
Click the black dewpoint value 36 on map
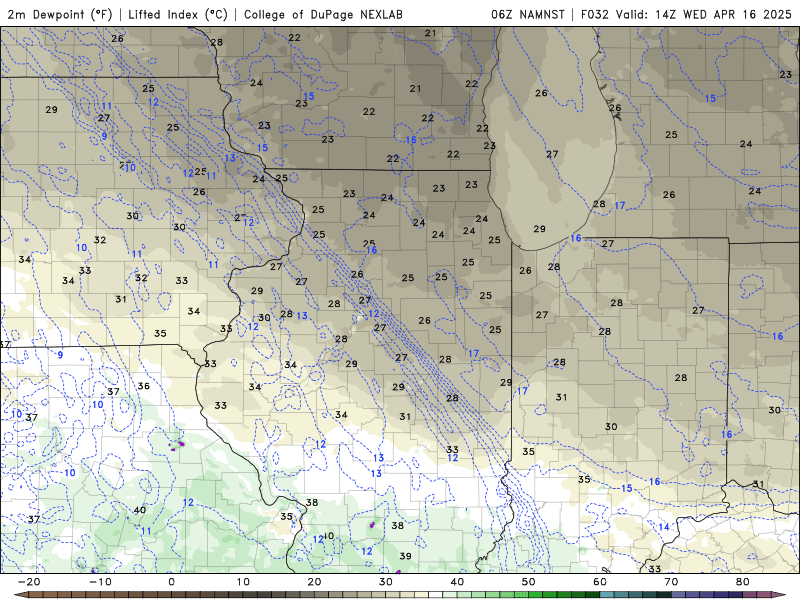pyautogui.click(x=143, y=386)
